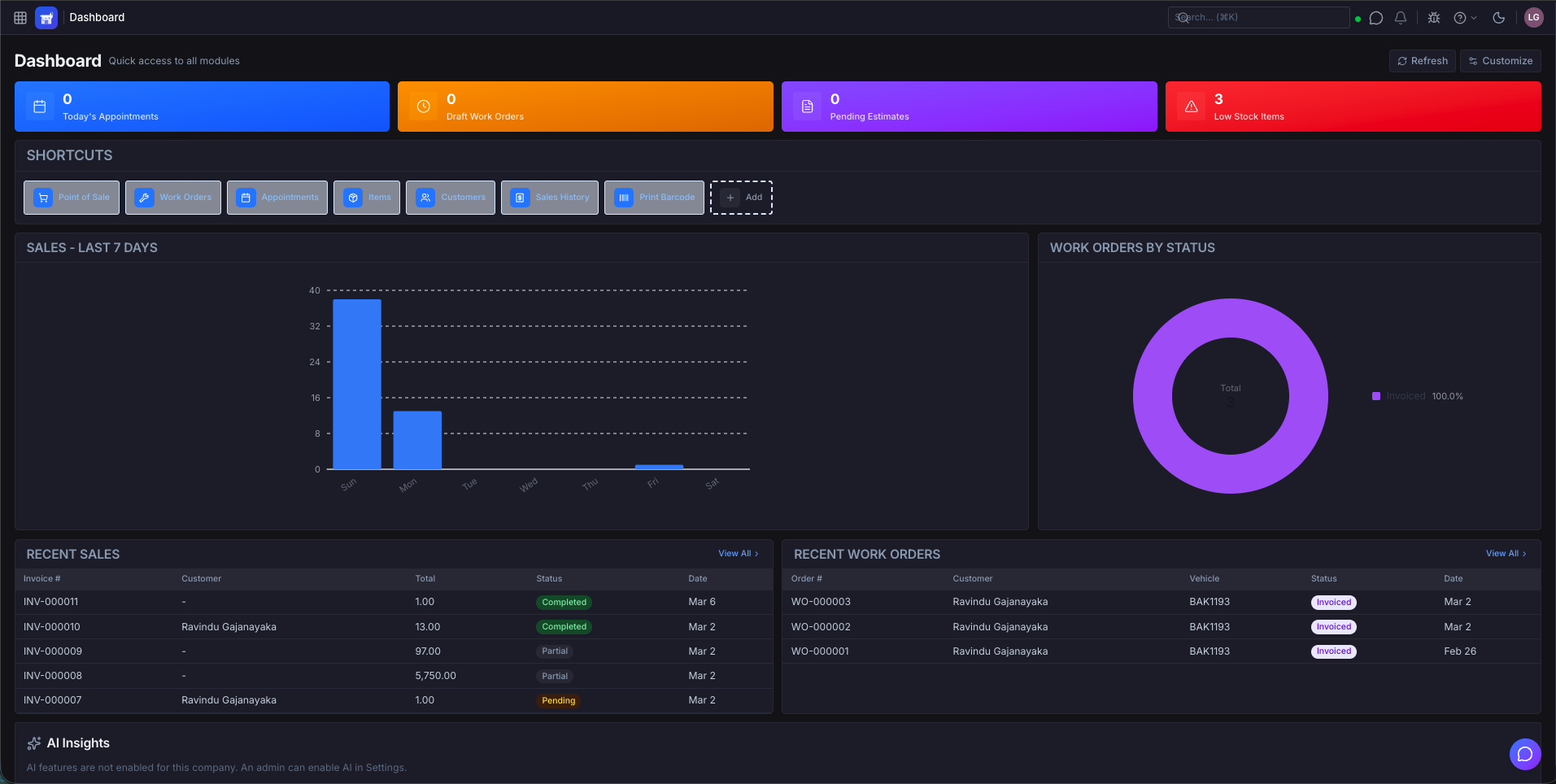The width and height of the screenshot is (1556, 784).
Task: Click the Invoice # column header
Action: pyautogui.click(x=41, y=579)
